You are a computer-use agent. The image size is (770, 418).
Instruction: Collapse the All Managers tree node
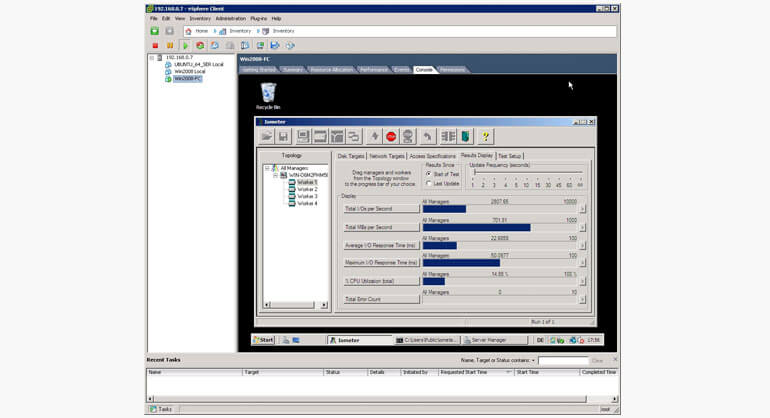point(267,168)
